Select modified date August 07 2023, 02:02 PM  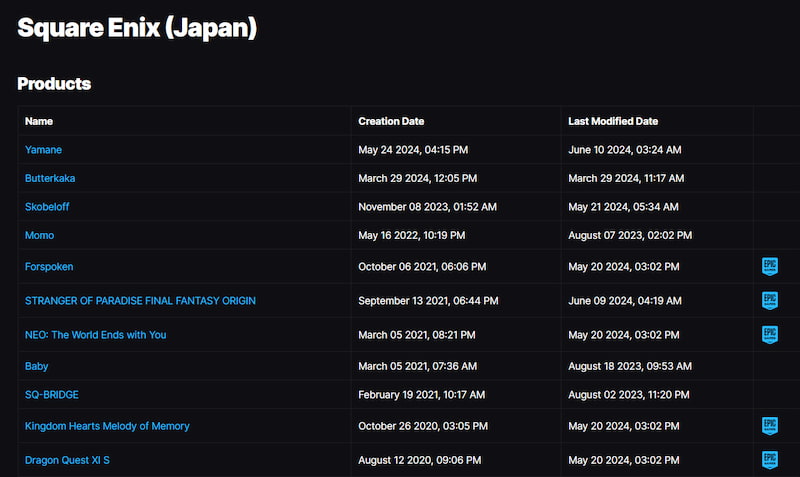point(630,235)
